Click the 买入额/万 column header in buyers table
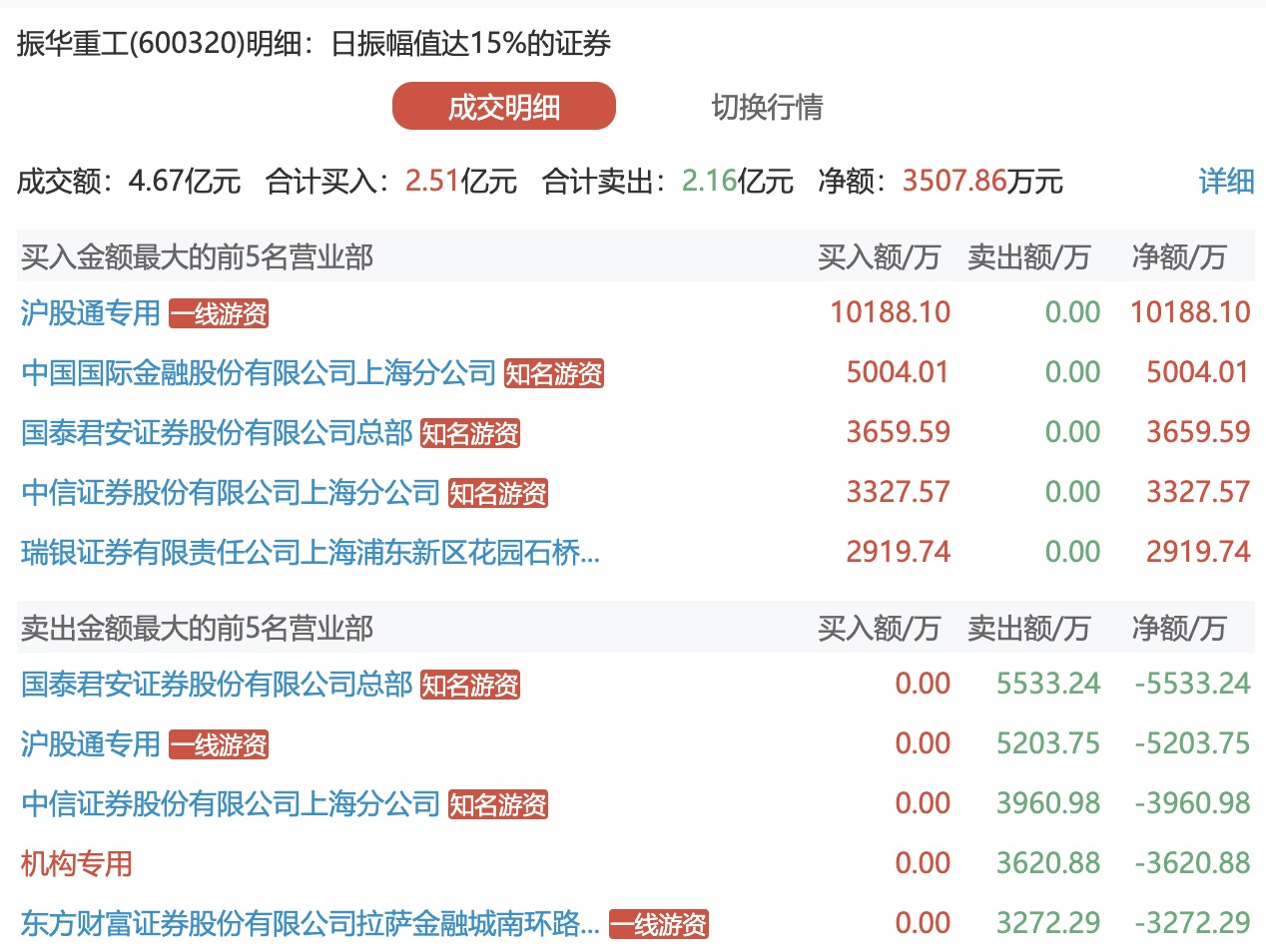This screenshot has height=952, width=1266. 879,257
